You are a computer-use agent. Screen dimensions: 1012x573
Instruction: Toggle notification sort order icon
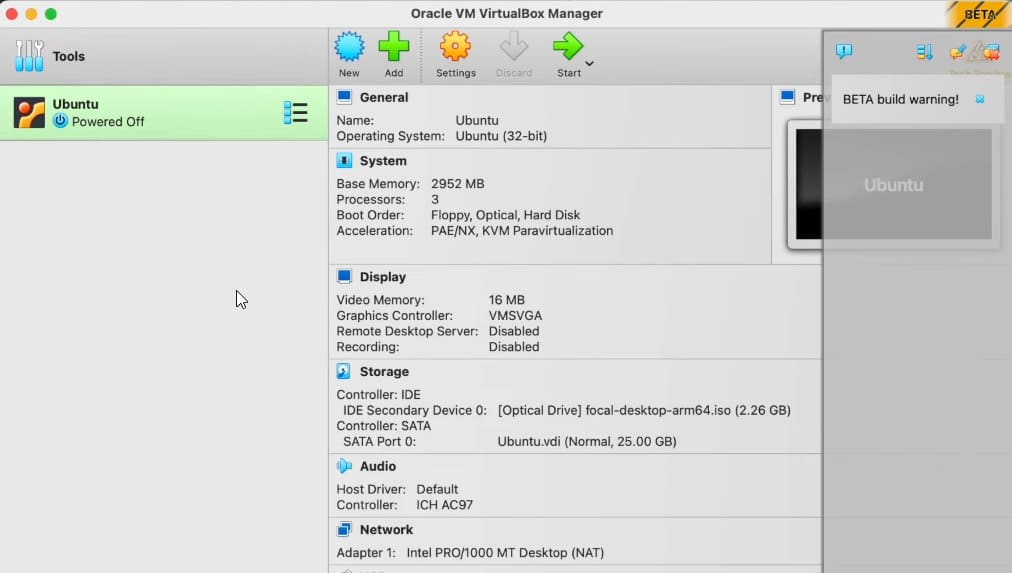pyautogui.click(x=925, y=52)
